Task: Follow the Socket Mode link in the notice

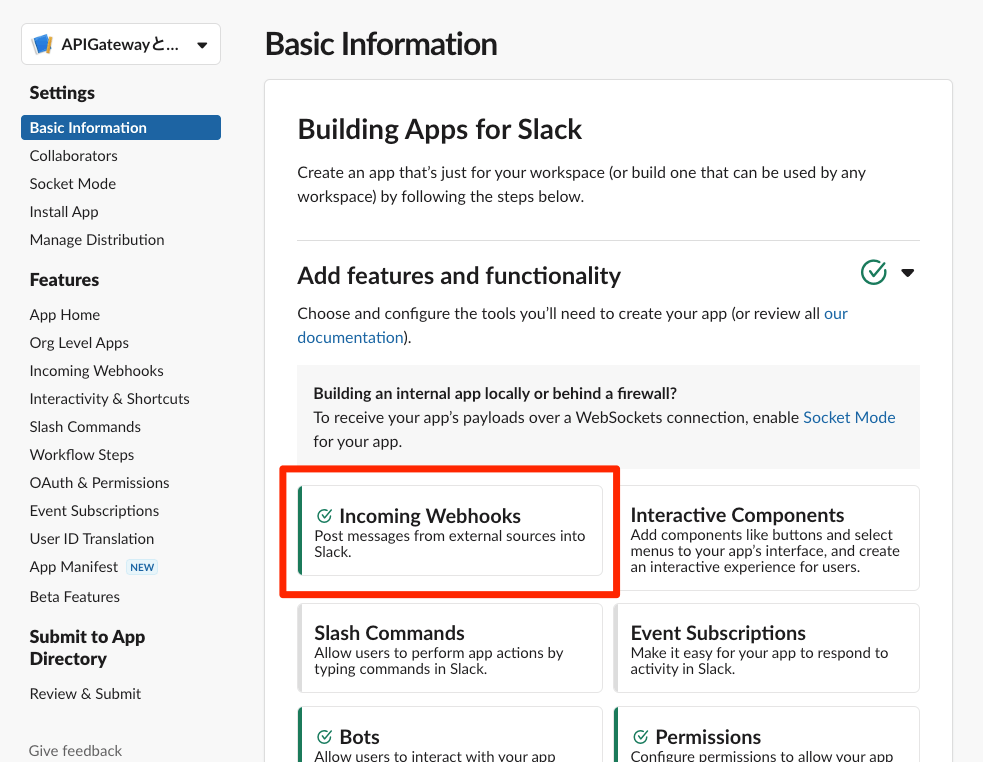Action: coord(849,417)
